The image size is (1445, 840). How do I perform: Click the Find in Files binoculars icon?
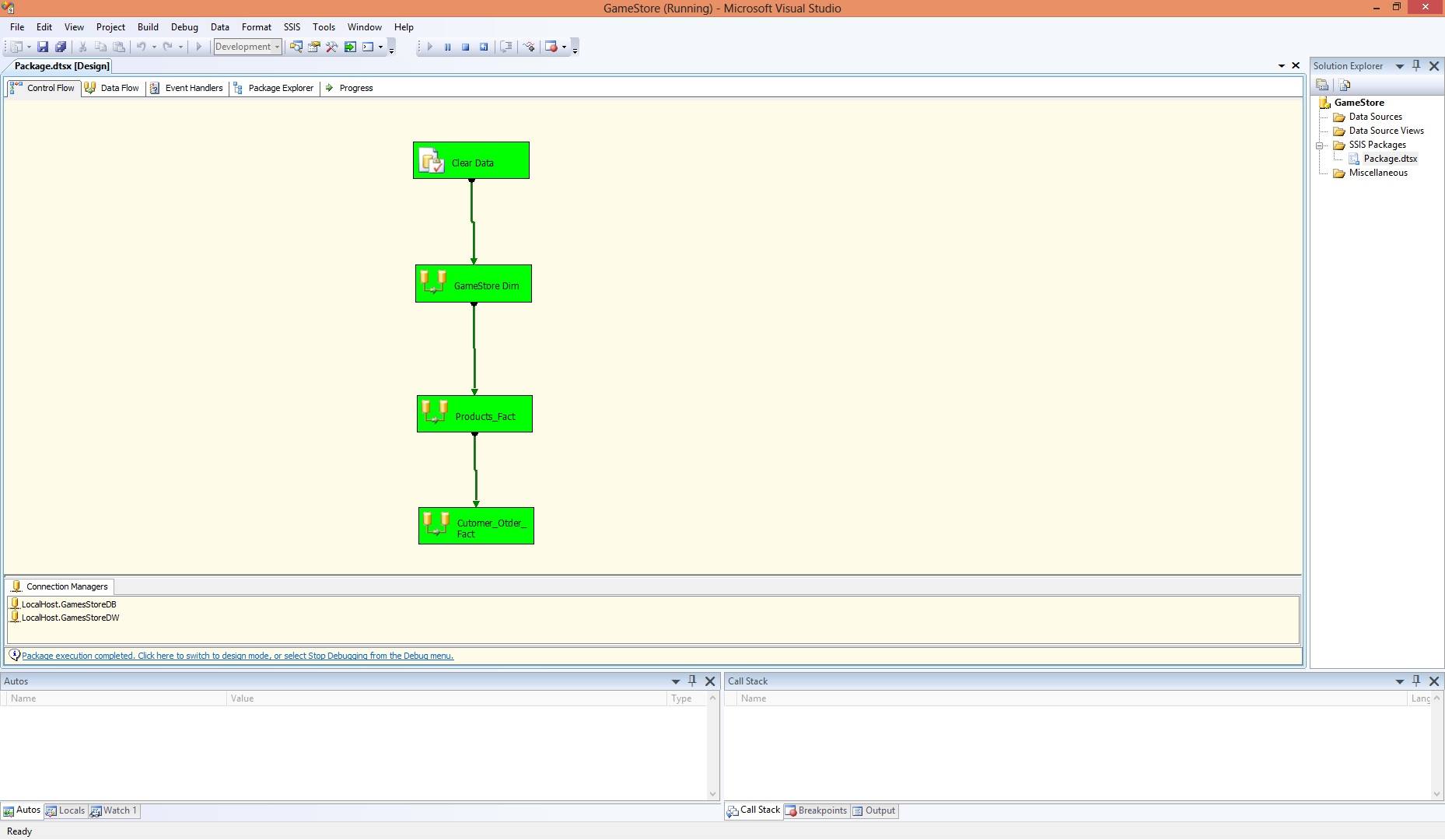point(296,47)
